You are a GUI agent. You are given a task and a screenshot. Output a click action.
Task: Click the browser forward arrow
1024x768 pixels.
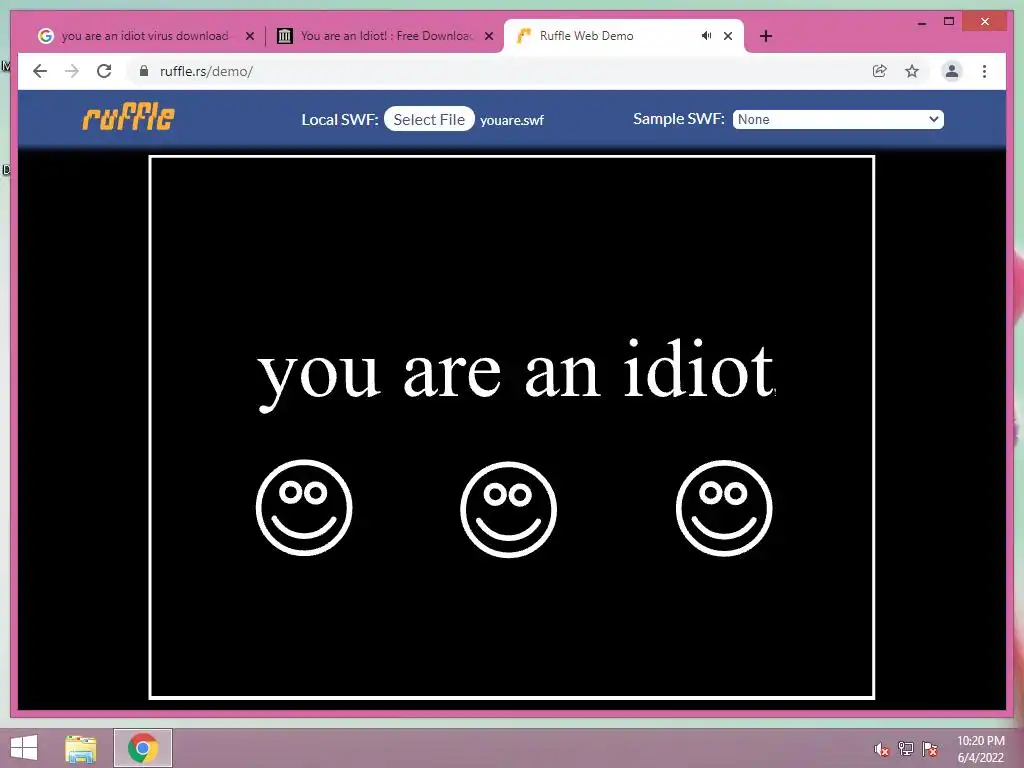(x=72, y=71)
